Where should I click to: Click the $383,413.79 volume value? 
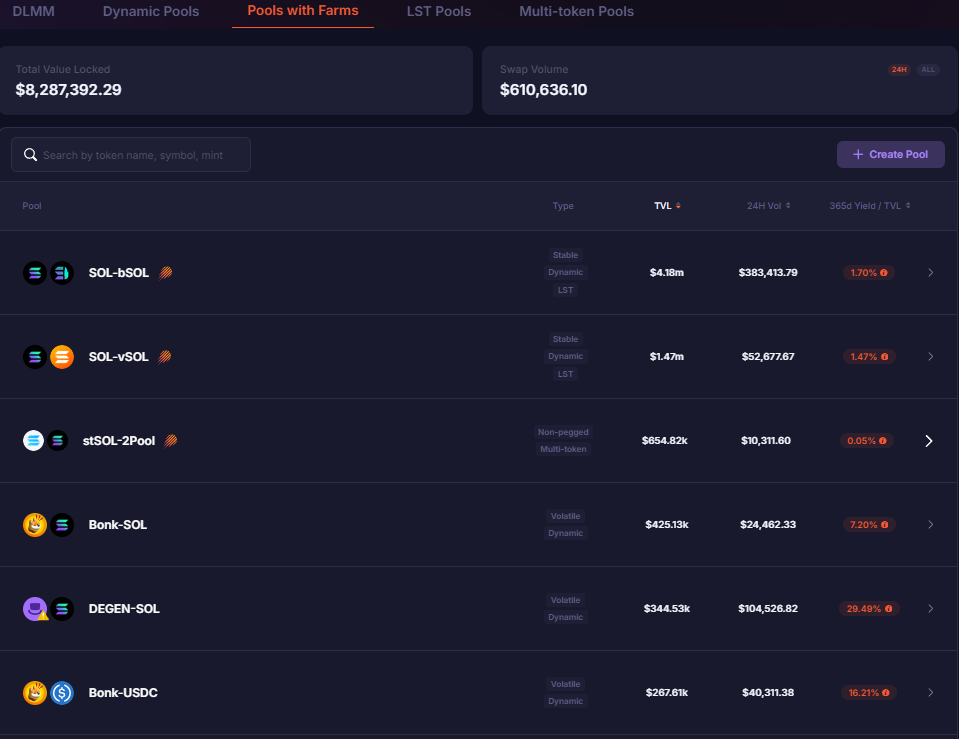[x=768, y=273]
